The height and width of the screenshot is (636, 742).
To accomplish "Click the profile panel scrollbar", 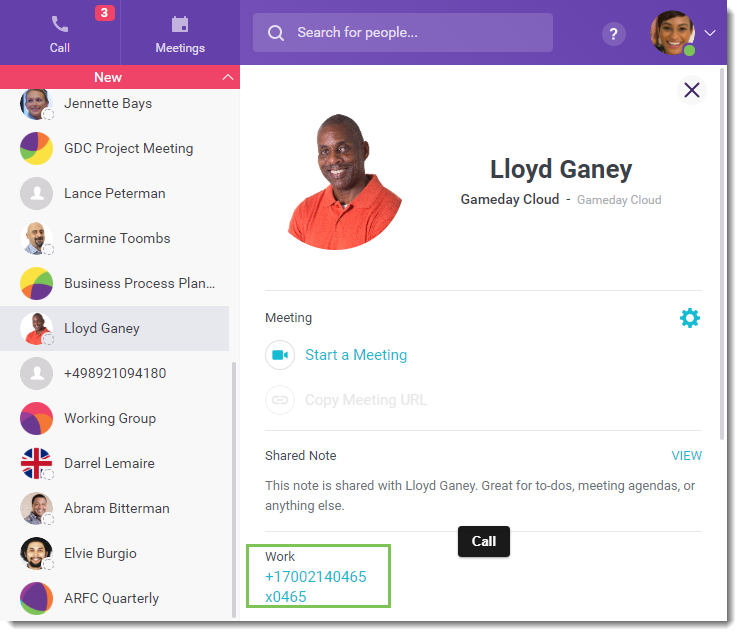I will pos(722,254).
